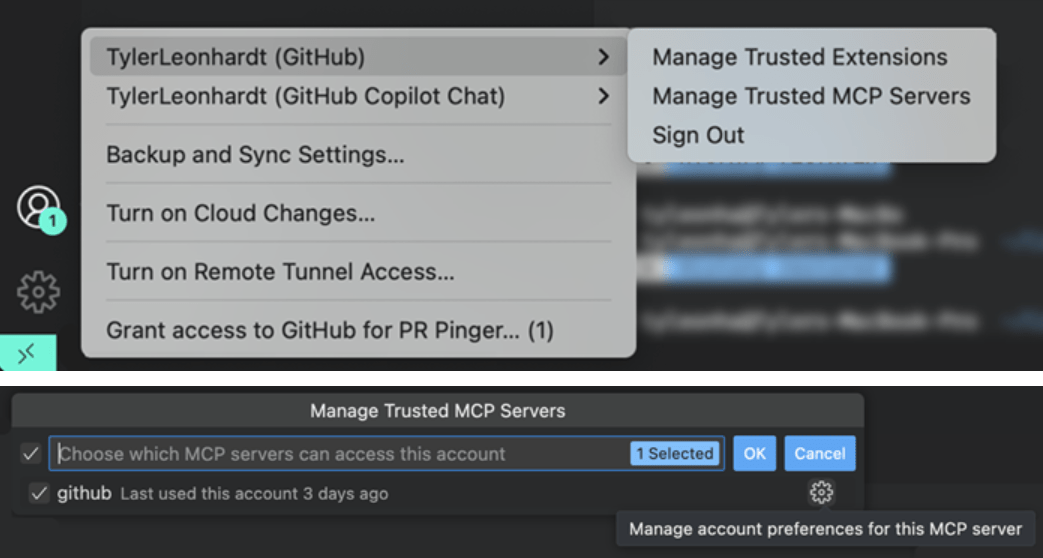Expand TylerLeonhardt (GitHub Copilot Chat) submenu arrow
The width and height of the screenshot is (1043, 558).
coord(603,96)
